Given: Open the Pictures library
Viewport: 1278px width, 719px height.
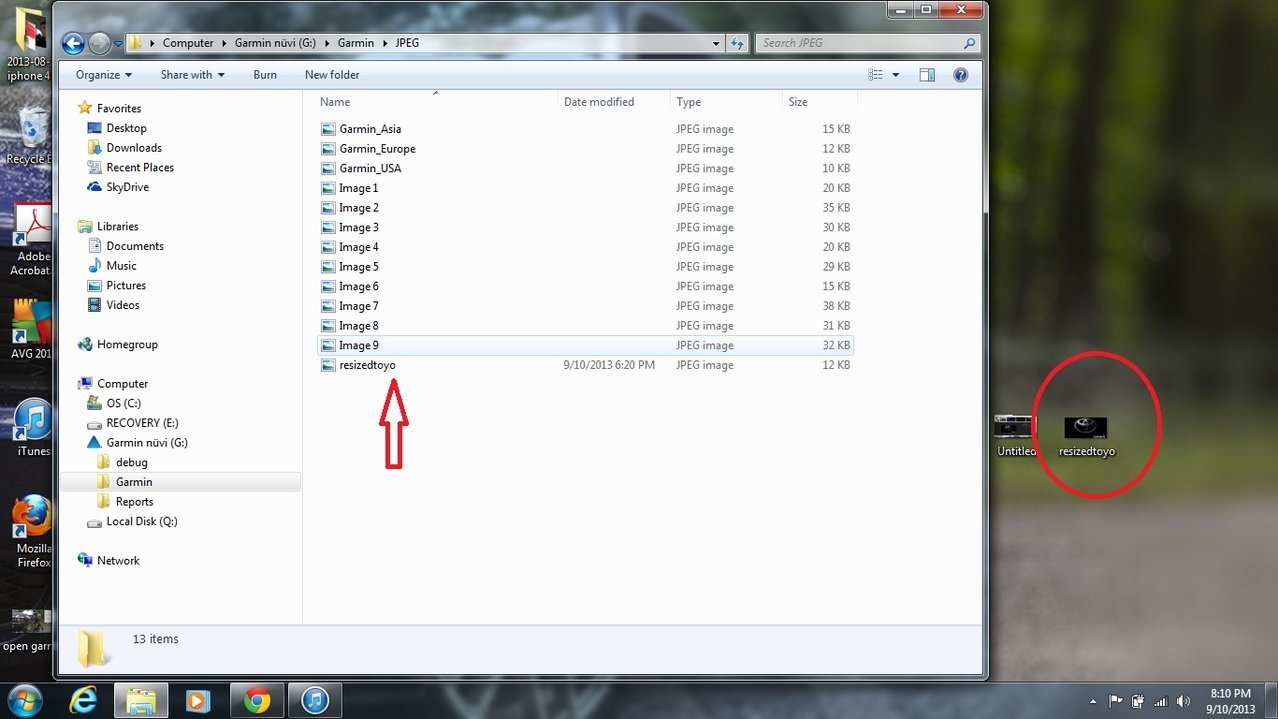Looking at the screenshot, I should [x=126, y=285].
